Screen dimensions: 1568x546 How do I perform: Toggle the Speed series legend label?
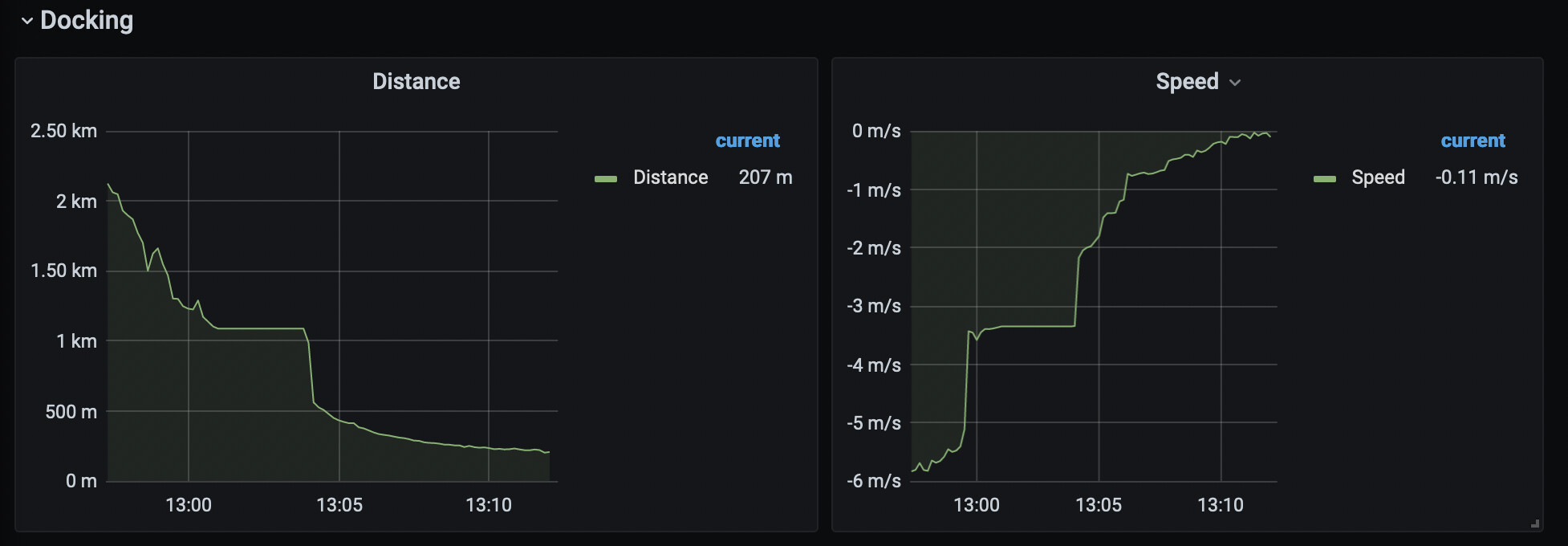point(1378,177)
